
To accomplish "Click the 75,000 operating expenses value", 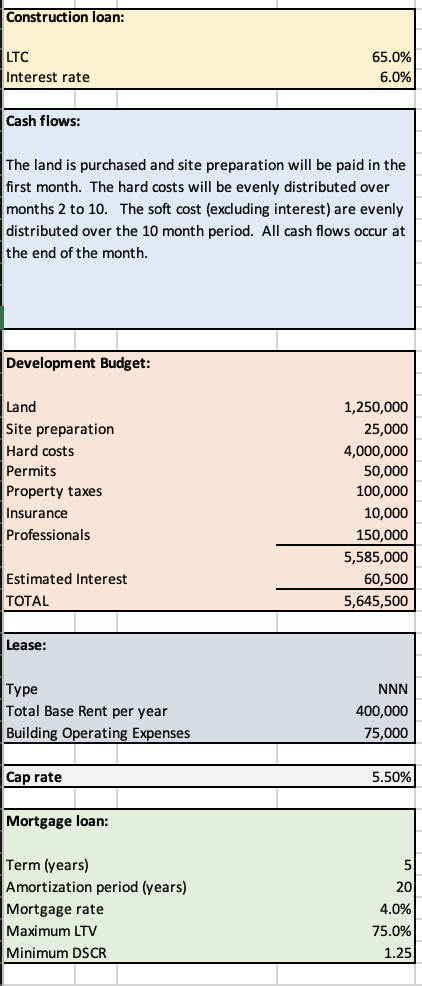I will tap(386, 733).
